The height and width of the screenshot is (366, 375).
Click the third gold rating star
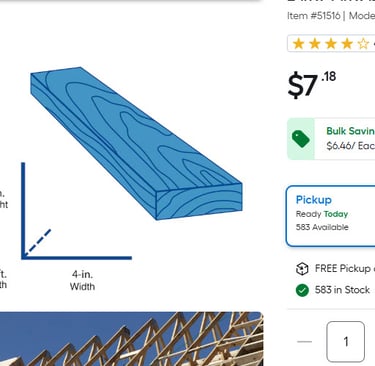tap(331, 44)
